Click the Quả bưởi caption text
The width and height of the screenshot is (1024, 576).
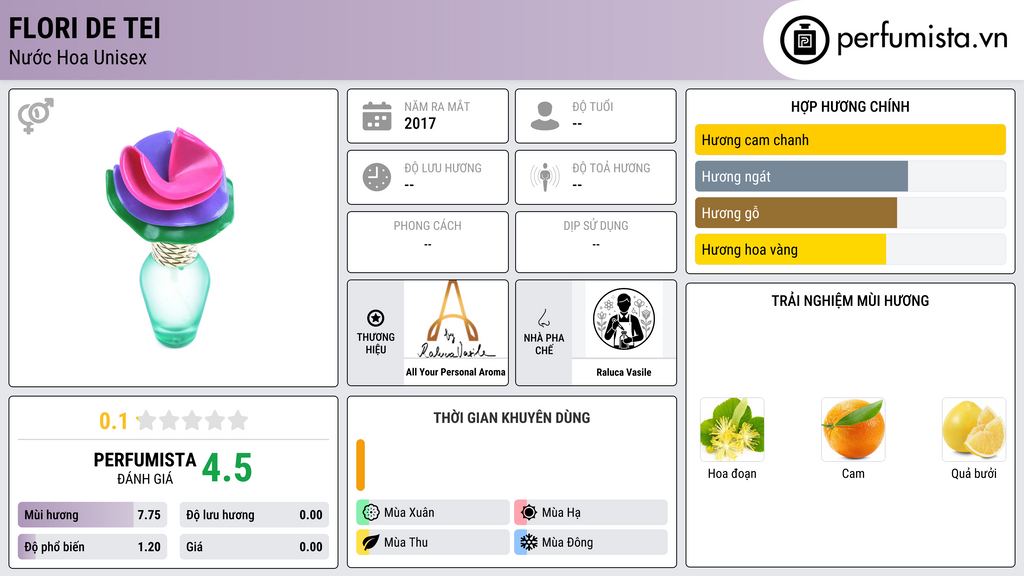[974, 473]
